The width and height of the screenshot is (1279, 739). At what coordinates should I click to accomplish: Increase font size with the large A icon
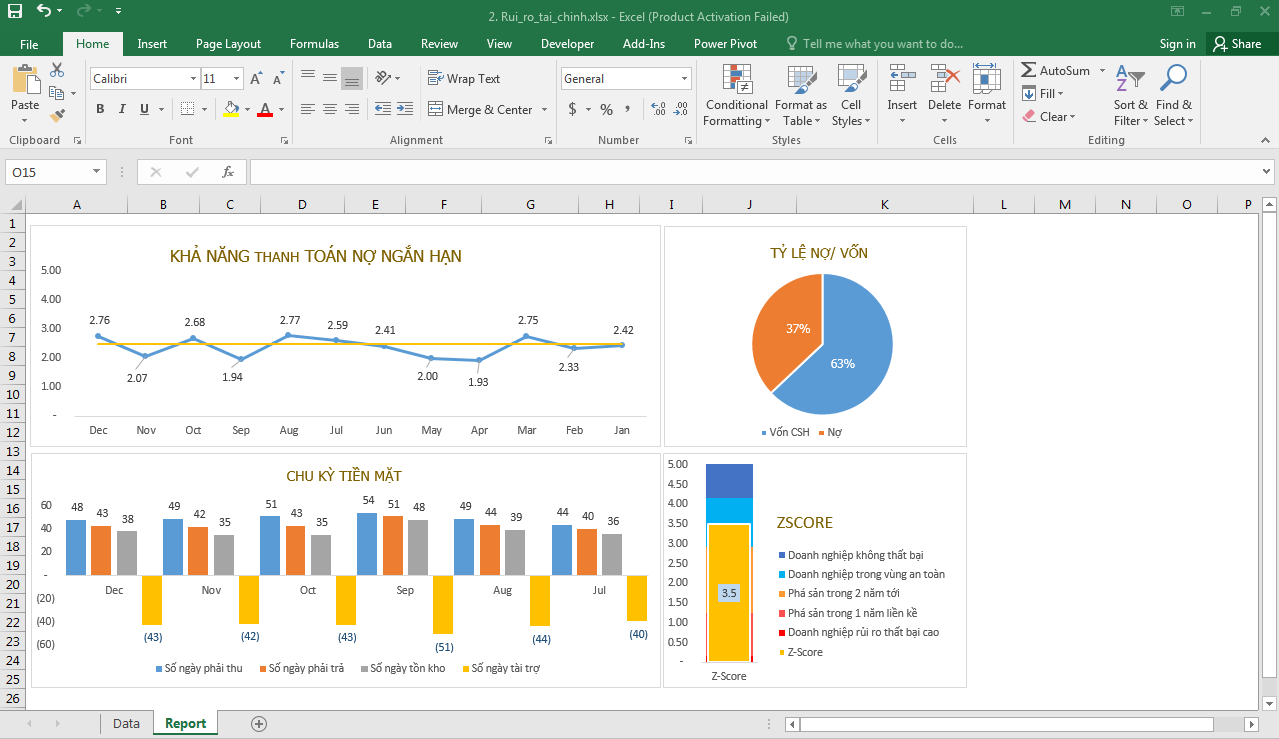click(256, 79)
